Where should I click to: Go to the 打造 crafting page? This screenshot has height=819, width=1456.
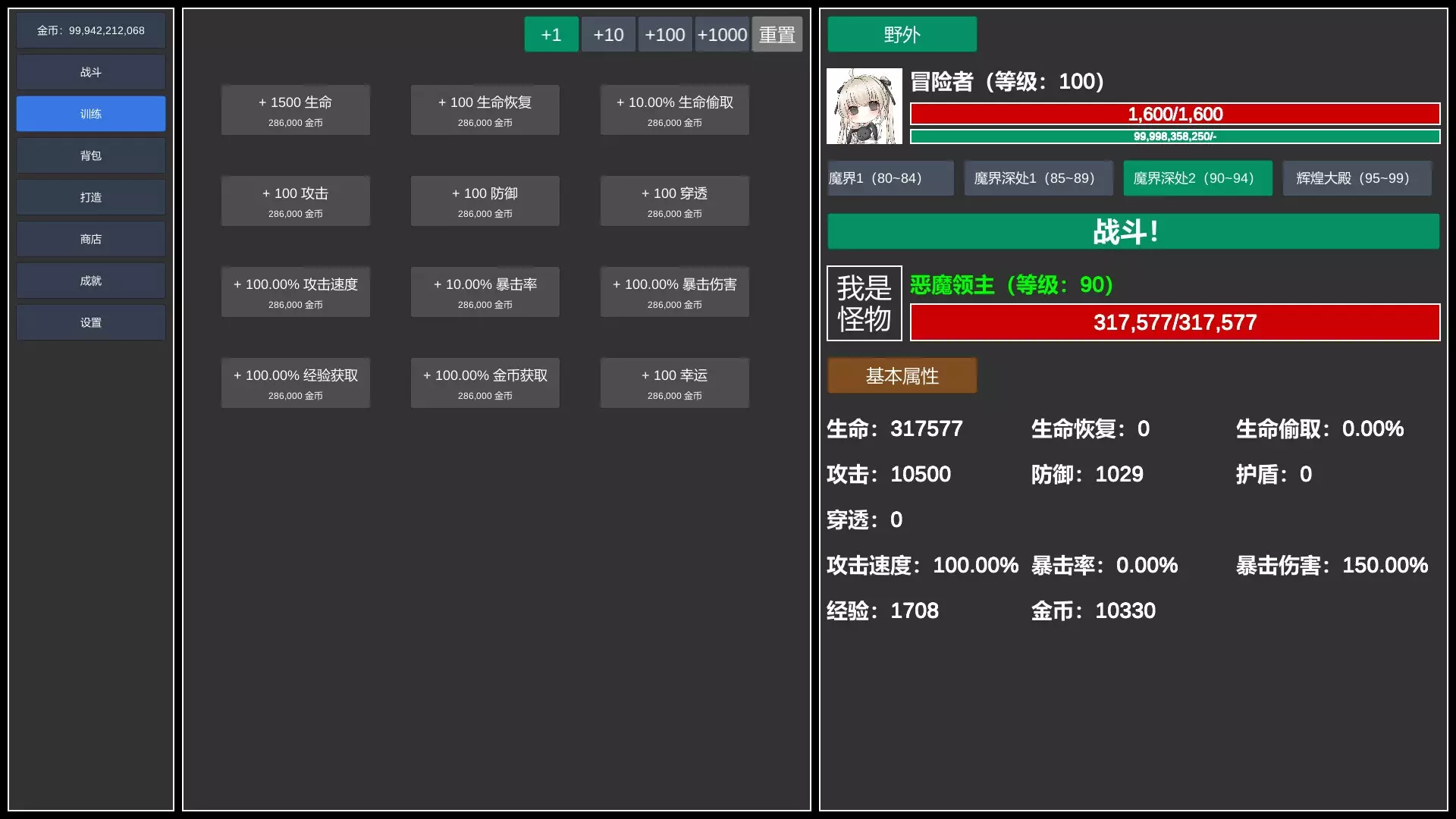[x=90, y=197]
